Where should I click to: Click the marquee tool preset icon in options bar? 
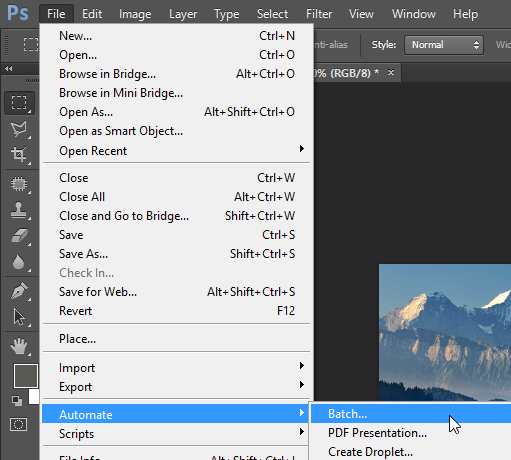[31, 44]
